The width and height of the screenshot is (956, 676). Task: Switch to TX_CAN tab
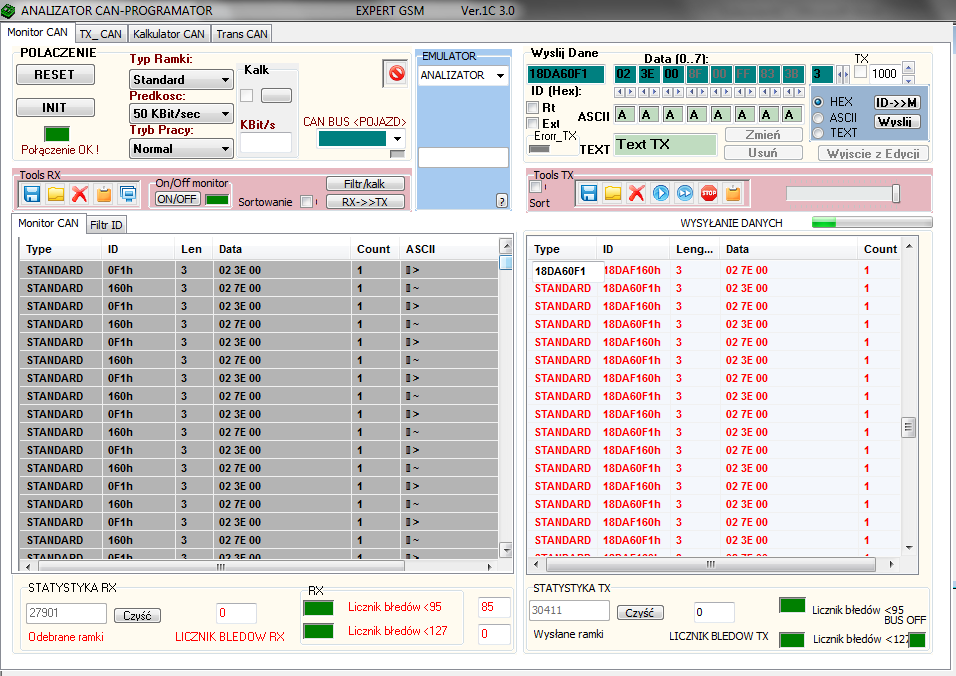click(x=101, y=34)
